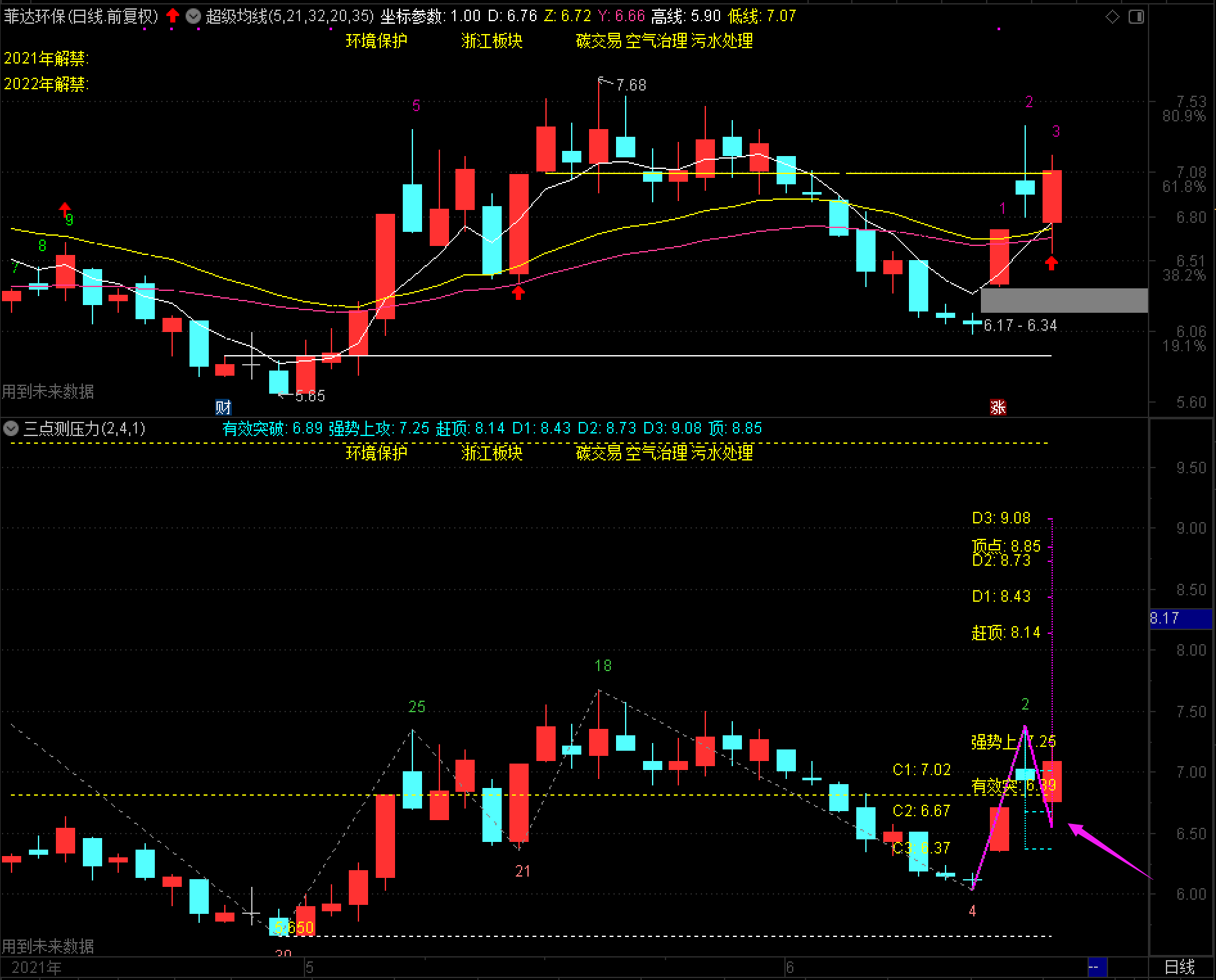1216x980 pixels.
Task: Click the 38.2% retracement label on price axis
Action: (x=1184, y=276)
